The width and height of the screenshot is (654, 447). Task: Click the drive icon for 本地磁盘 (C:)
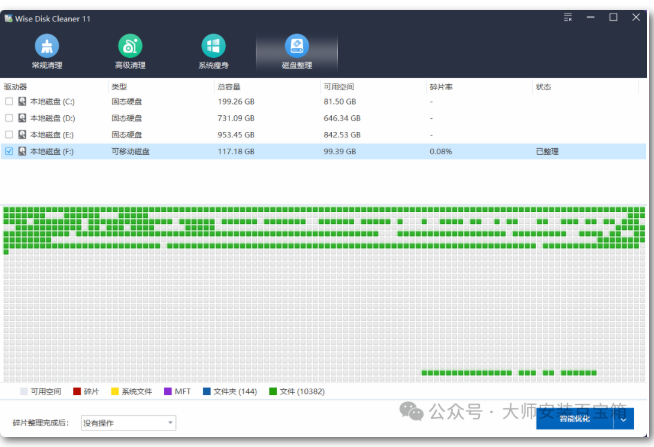pyautogui.click(x=22, y=102)
